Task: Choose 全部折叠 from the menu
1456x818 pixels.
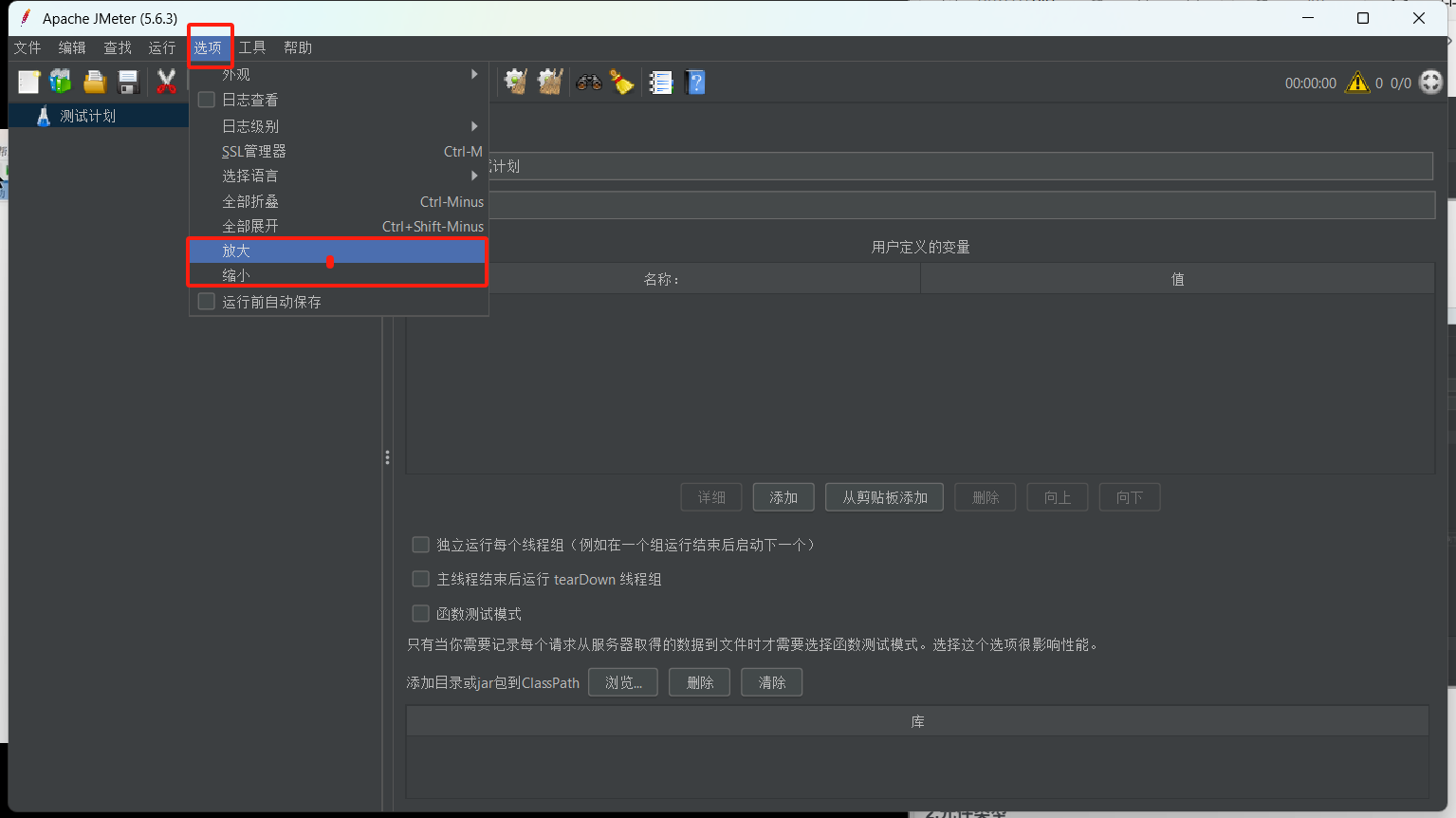Action: click(339, 201)
